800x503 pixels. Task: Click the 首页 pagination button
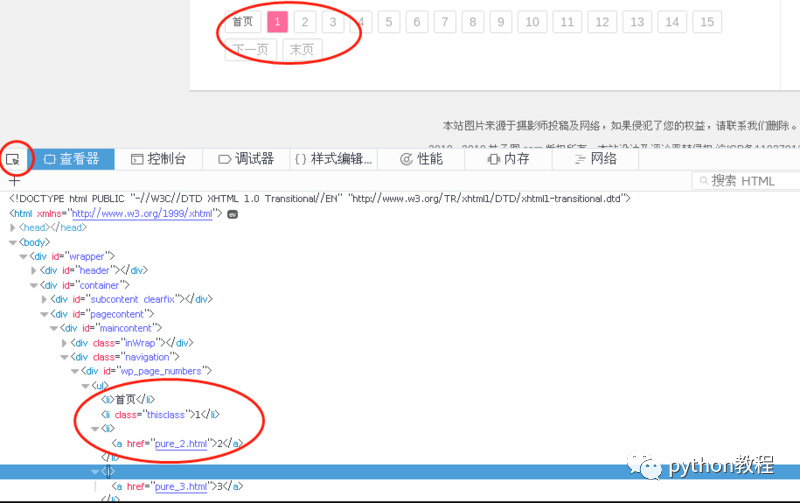(x=243, y=22)
